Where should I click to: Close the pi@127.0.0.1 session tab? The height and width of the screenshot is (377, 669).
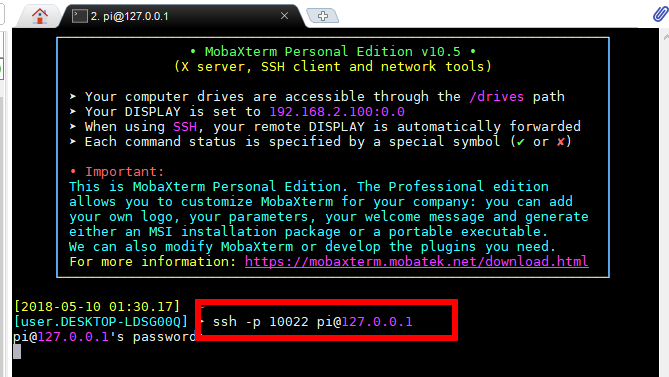tap(284, 16)
